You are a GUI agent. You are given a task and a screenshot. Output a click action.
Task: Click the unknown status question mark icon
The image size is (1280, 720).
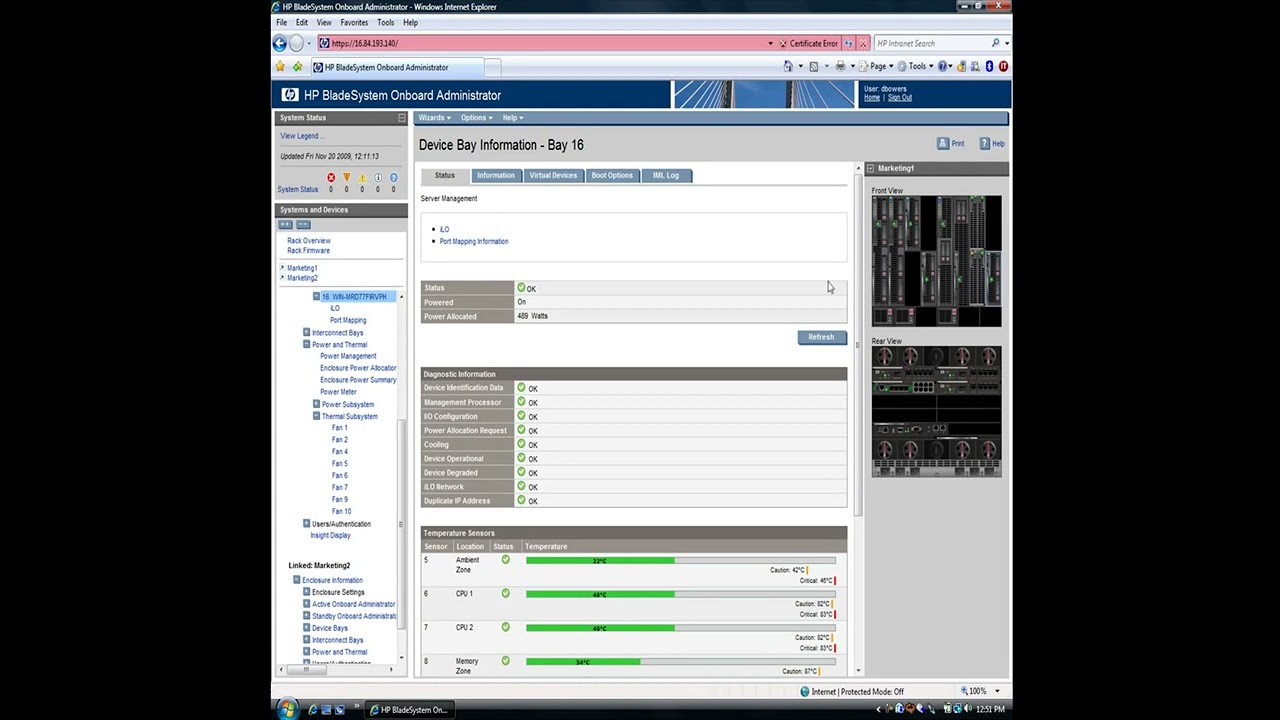pyautogui.click(x=393, y=178)
